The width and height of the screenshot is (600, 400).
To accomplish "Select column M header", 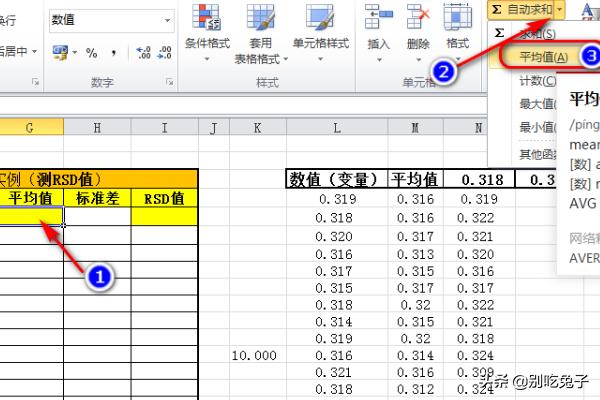I will (415, 127).
